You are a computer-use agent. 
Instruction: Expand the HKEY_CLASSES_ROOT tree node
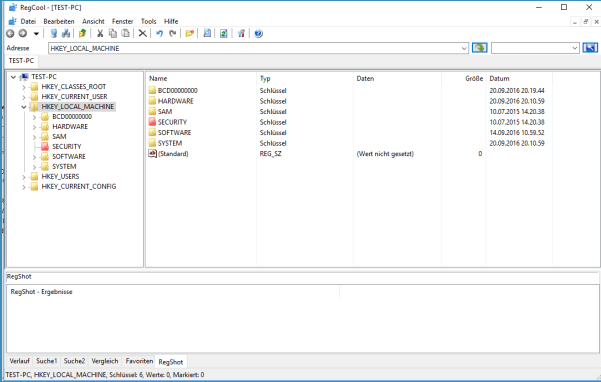tap(24, 87)
